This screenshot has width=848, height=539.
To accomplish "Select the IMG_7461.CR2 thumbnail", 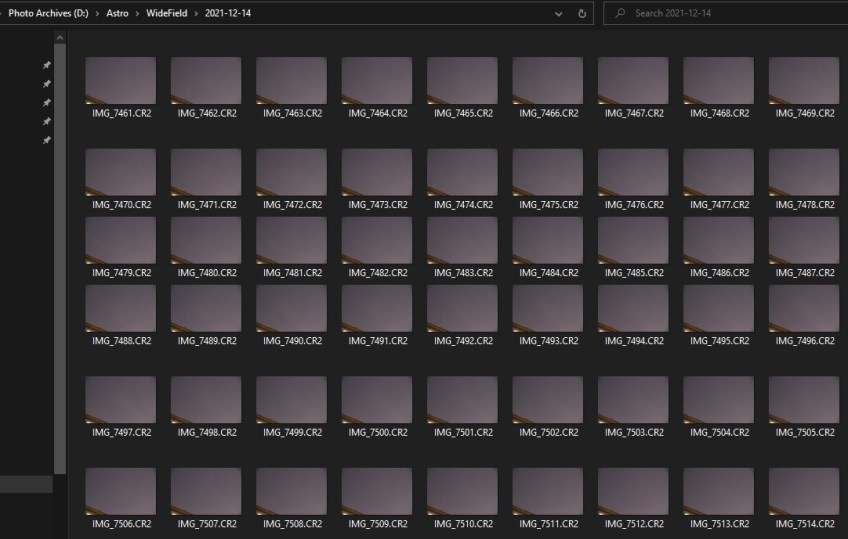I will click(x=121, y=81).
